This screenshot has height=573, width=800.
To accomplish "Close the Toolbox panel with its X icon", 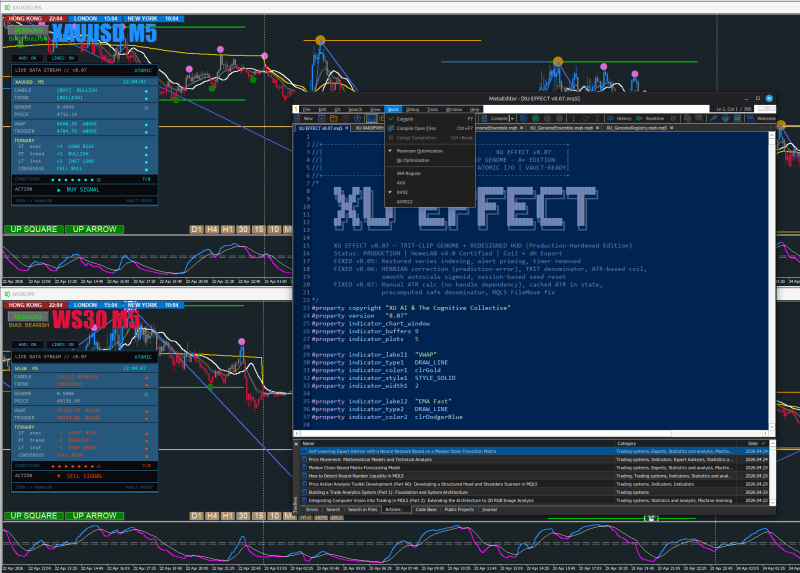I will [x=296, y=444].
